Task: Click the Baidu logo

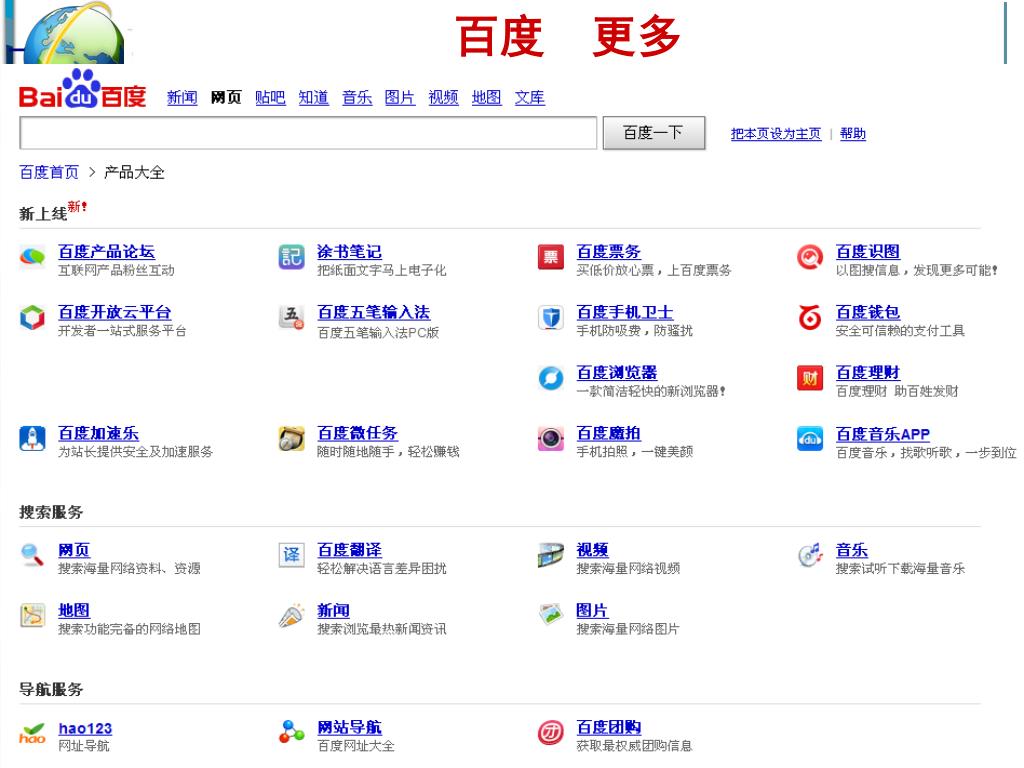Action: click(82, 89)
